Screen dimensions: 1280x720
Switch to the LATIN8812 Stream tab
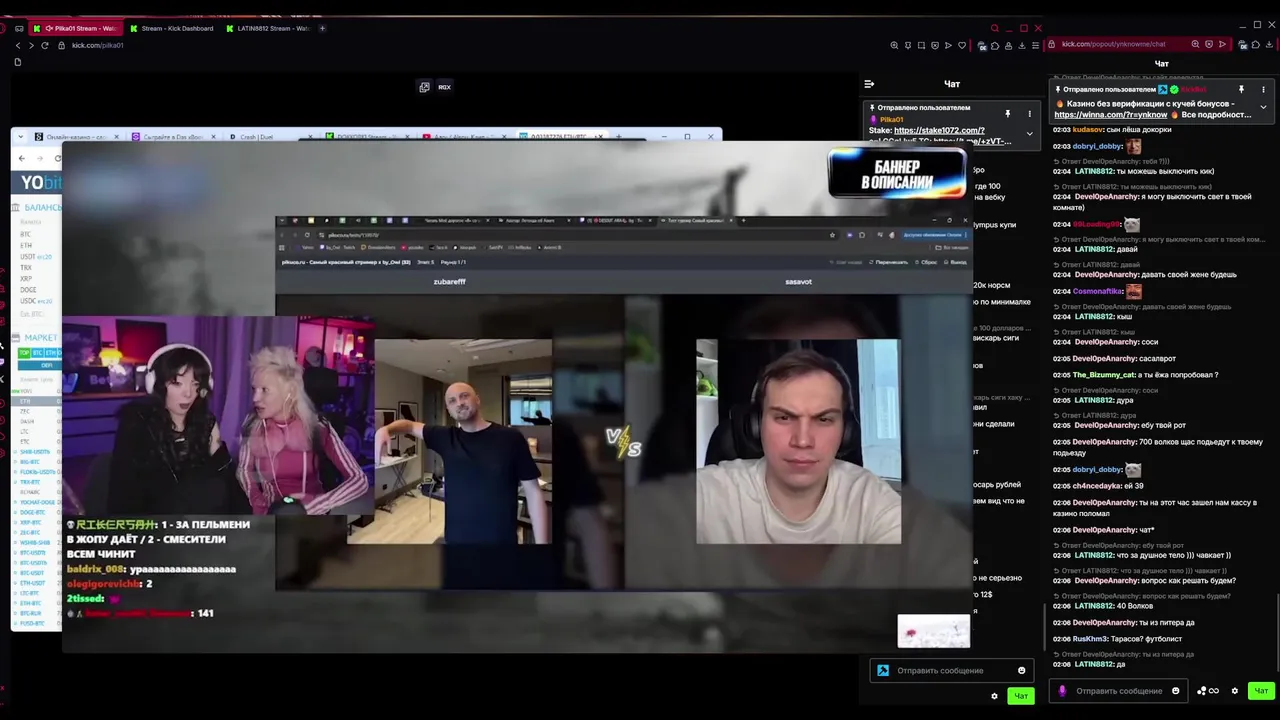266,28
